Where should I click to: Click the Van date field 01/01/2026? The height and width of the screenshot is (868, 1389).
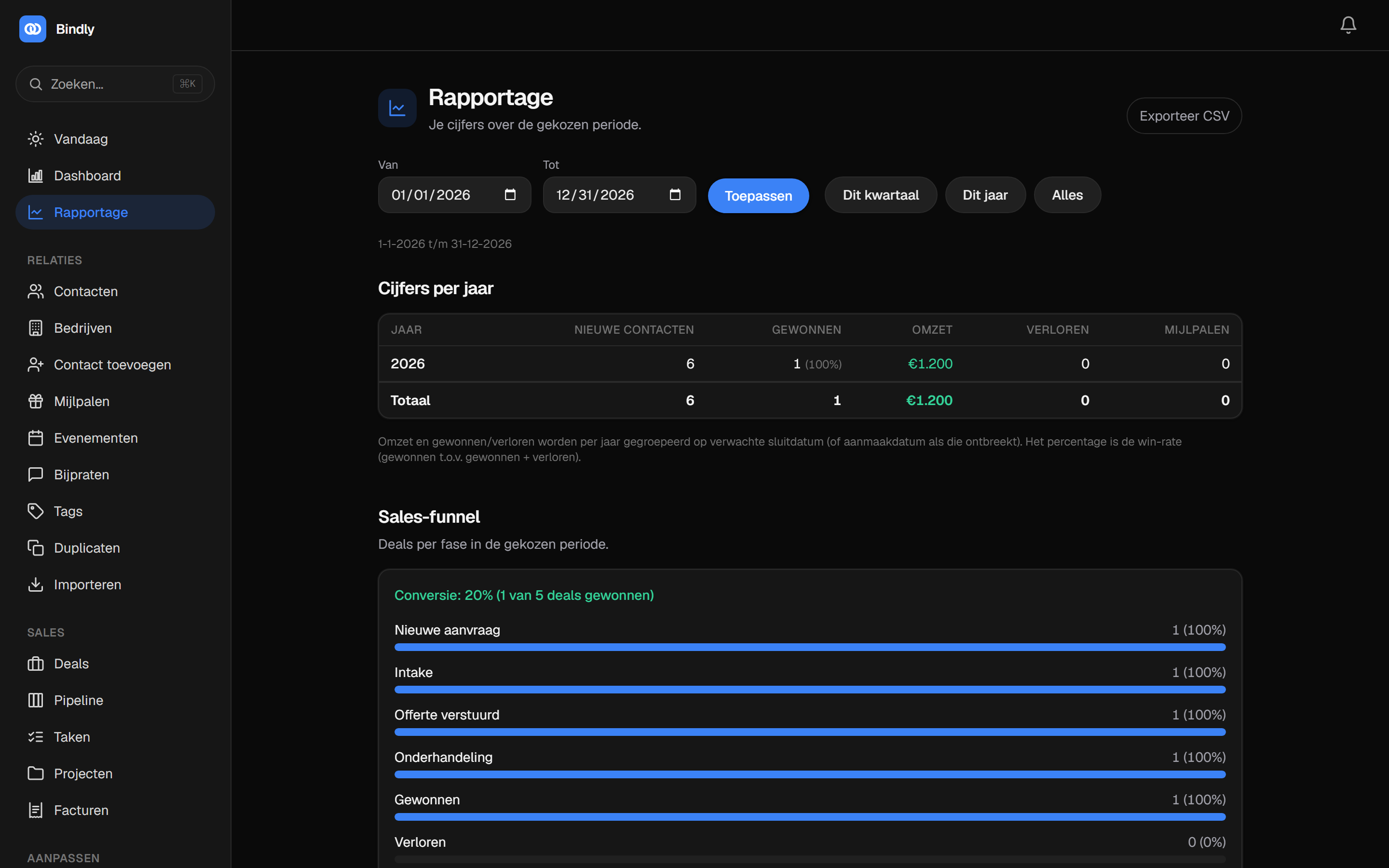pos(455,195)
